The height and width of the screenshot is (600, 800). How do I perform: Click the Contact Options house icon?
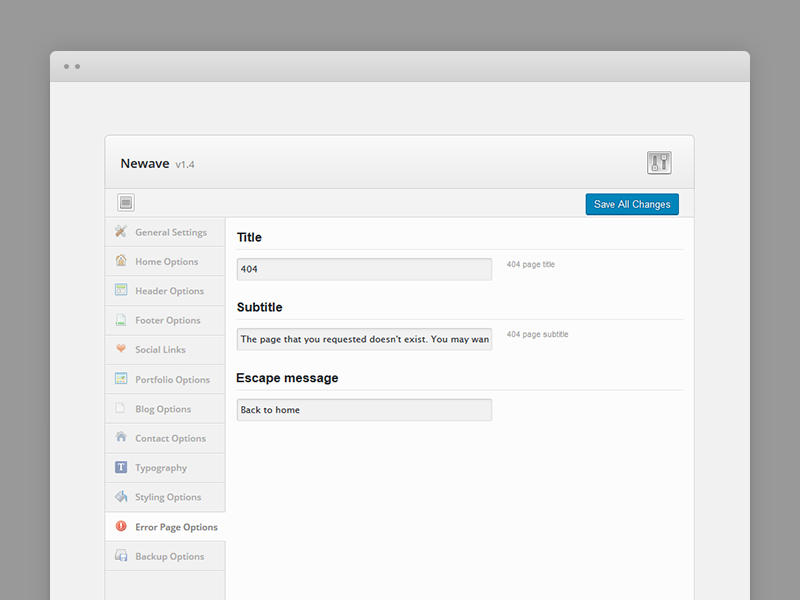tap(121, 437)
